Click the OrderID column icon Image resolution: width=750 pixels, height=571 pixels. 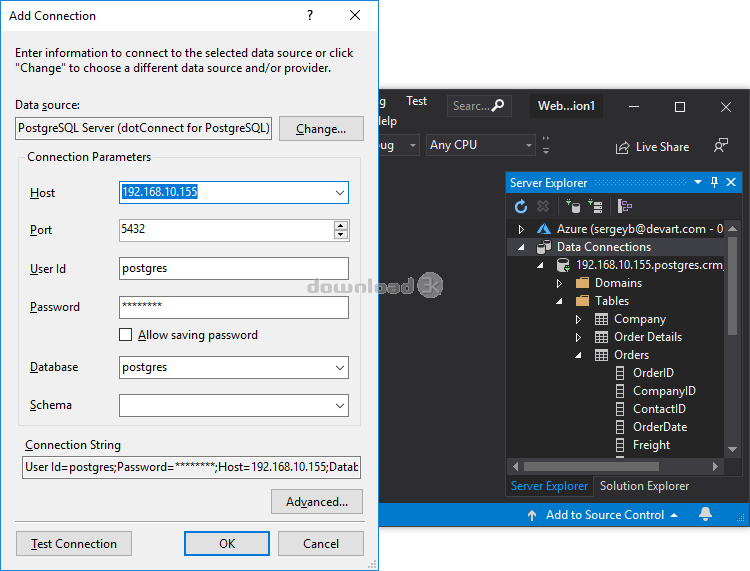(620, 373)
